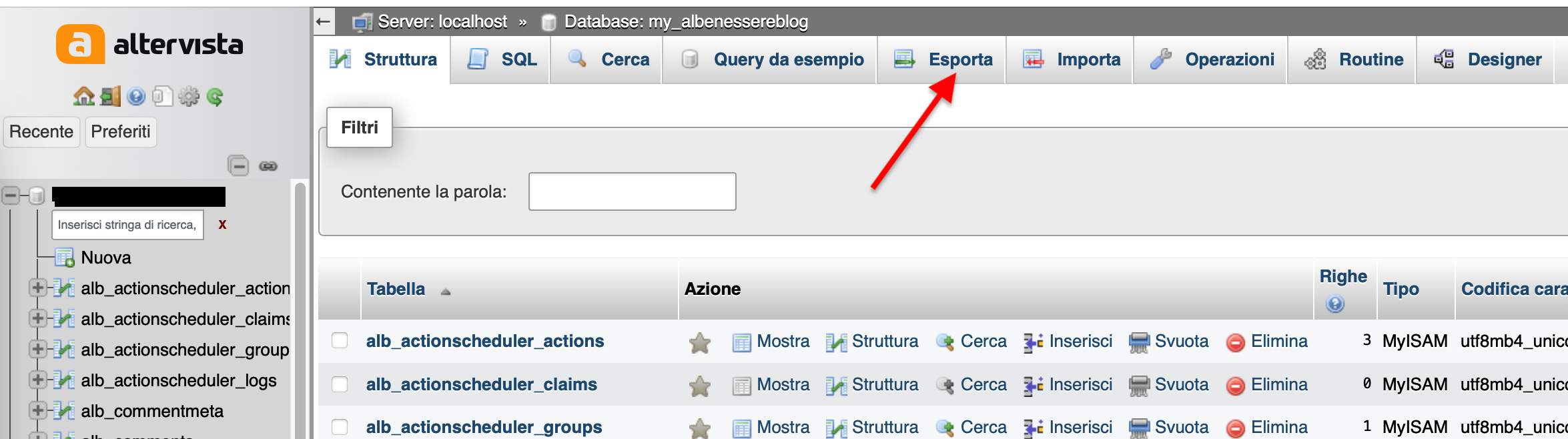Open the Struttura tab
Viewport: 1568px width, 439px height.
383,59
